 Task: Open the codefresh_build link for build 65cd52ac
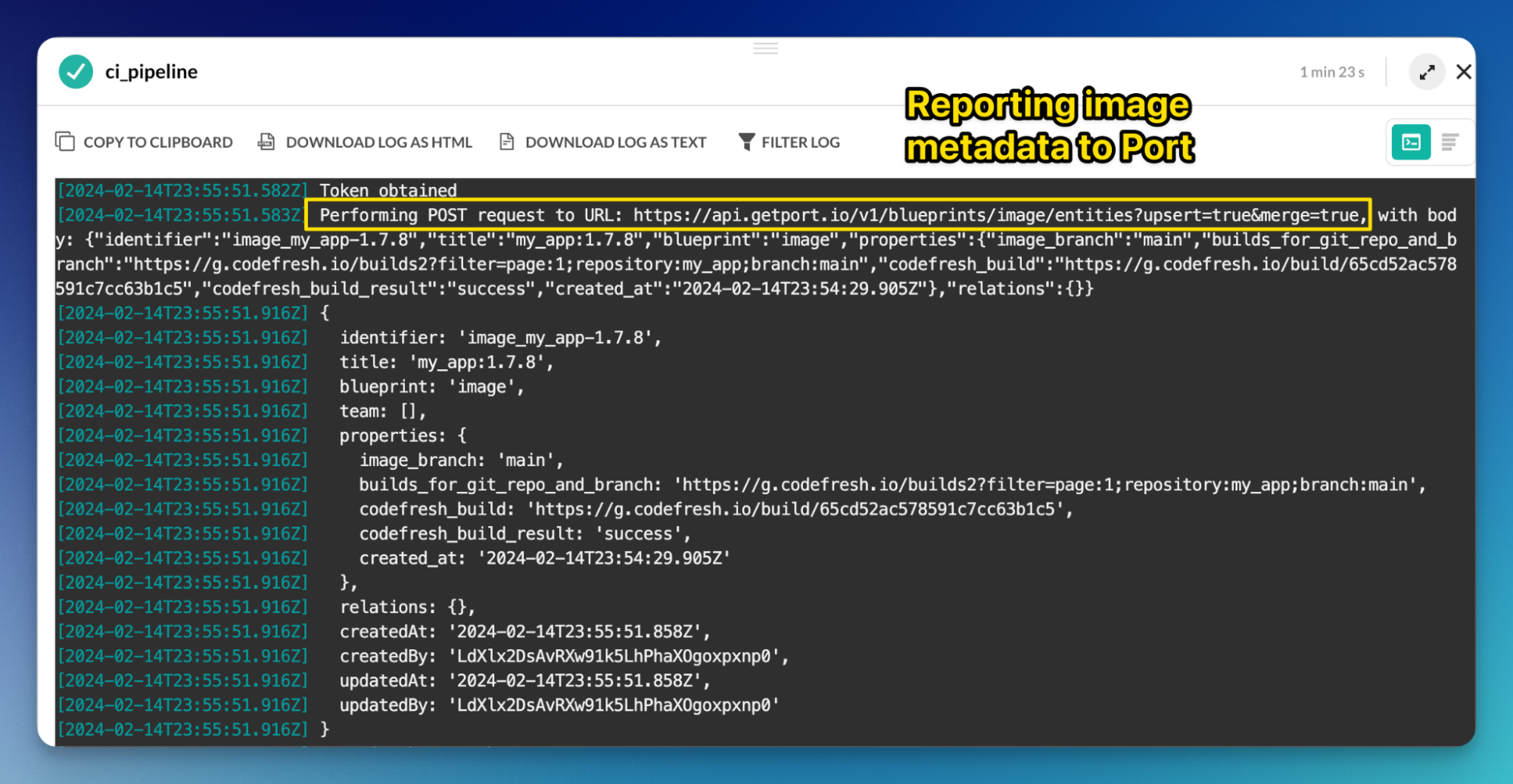click(795, 509)
